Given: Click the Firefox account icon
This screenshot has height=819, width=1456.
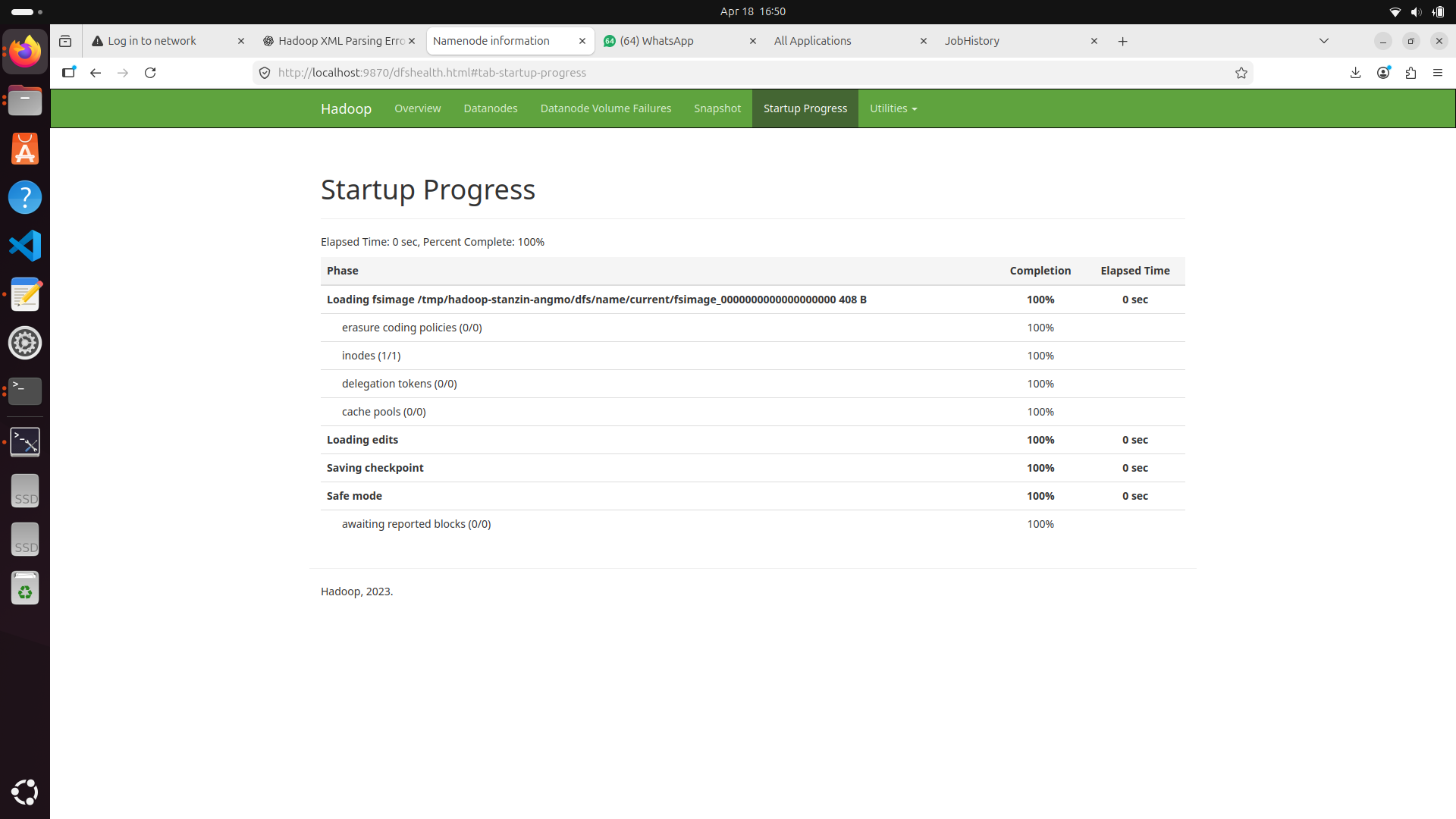Looking at the screenshot, I should coord(1383,72).
